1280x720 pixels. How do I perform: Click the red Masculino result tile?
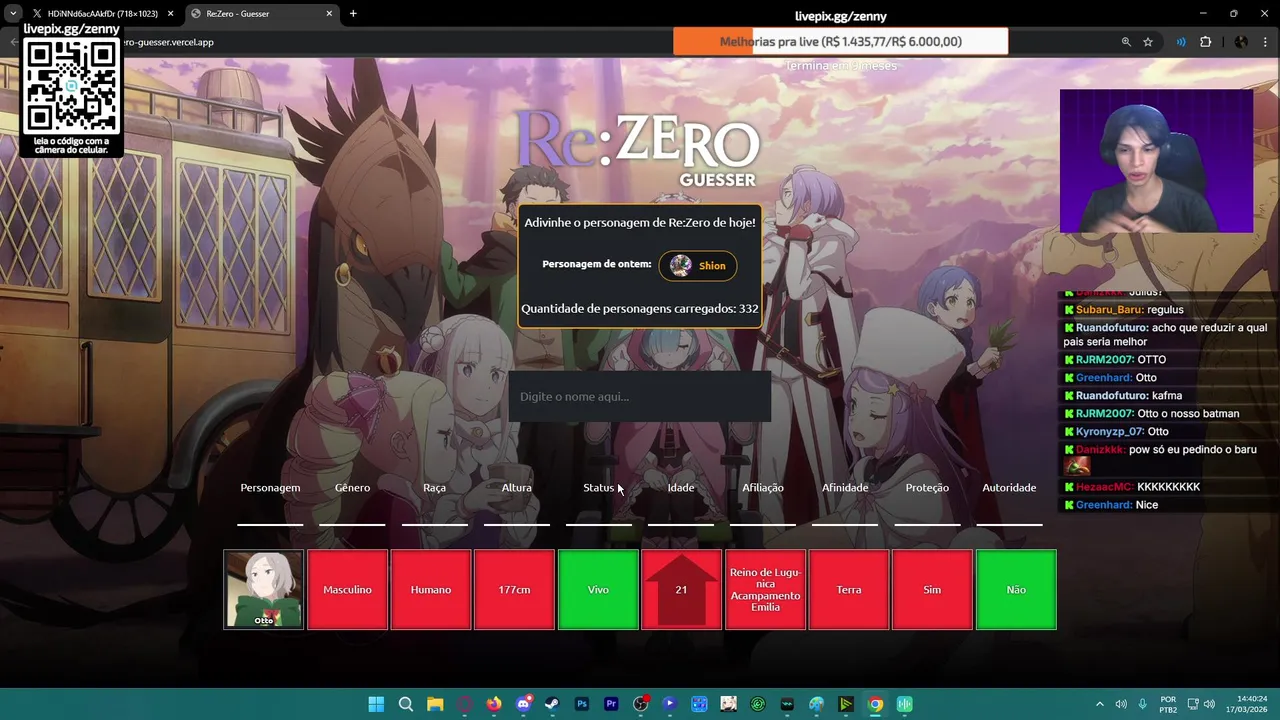tap(347, 590)
